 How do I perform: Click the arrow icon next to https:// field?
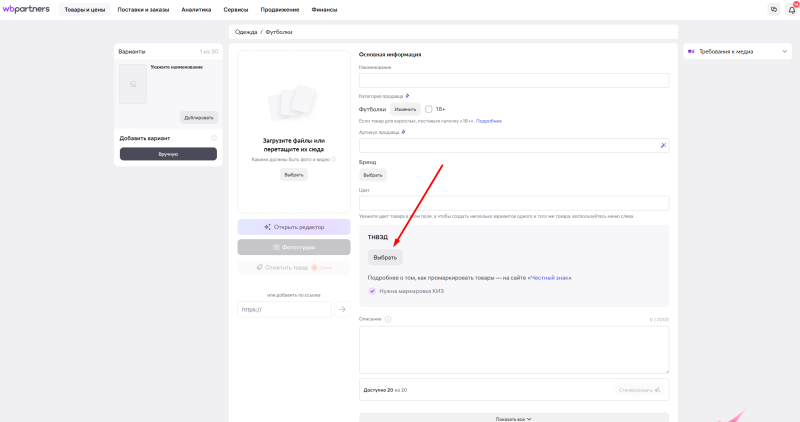tap(341, 309)
